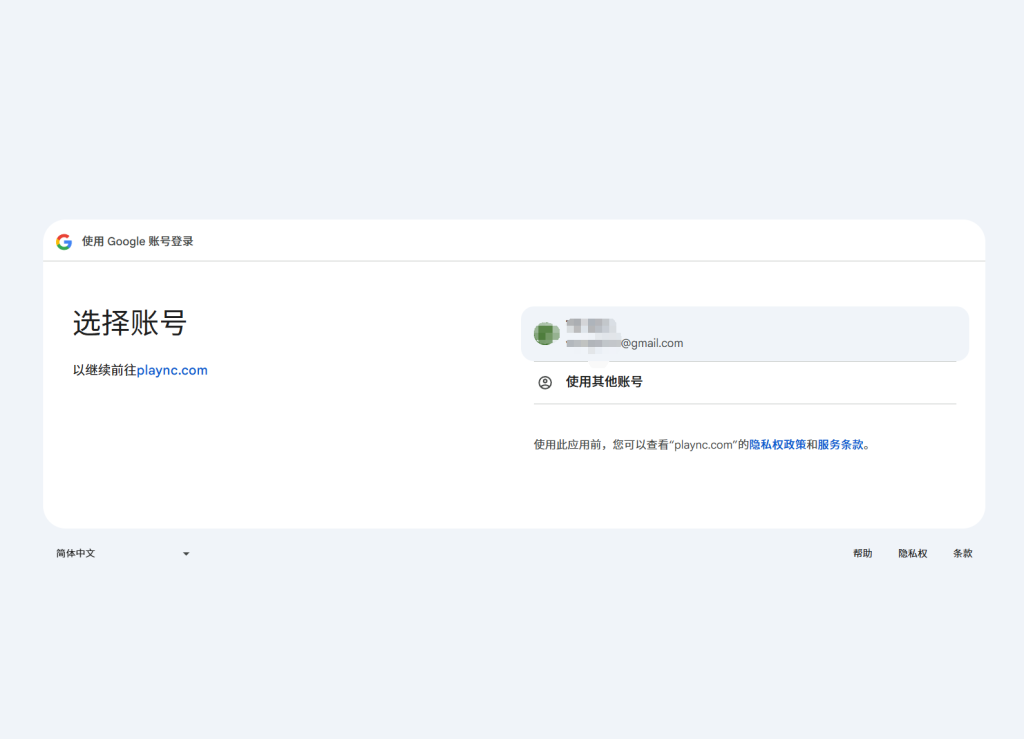Click the 以继续前往 text
1024x739 pixels.
pos(104,370)
